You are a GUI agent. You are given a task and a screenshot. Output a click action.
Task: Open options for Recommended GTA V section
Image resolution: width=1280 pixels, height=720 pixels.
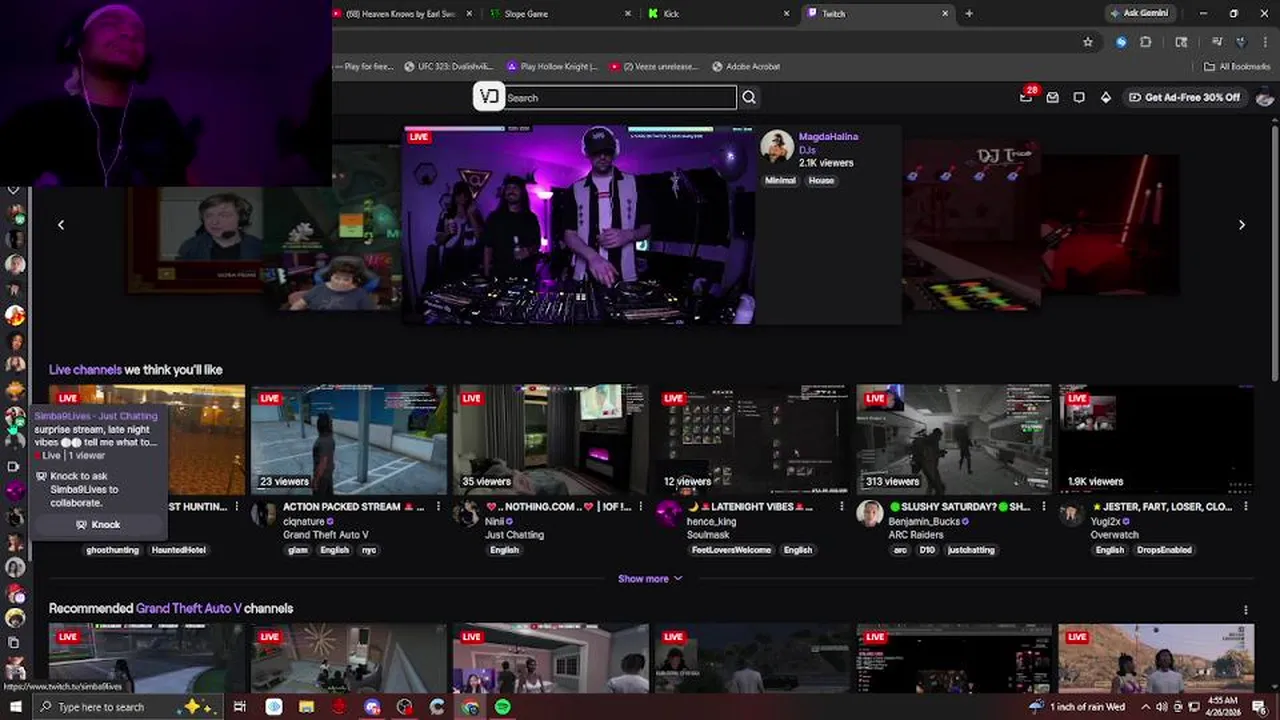click(x=1246, y=609)
